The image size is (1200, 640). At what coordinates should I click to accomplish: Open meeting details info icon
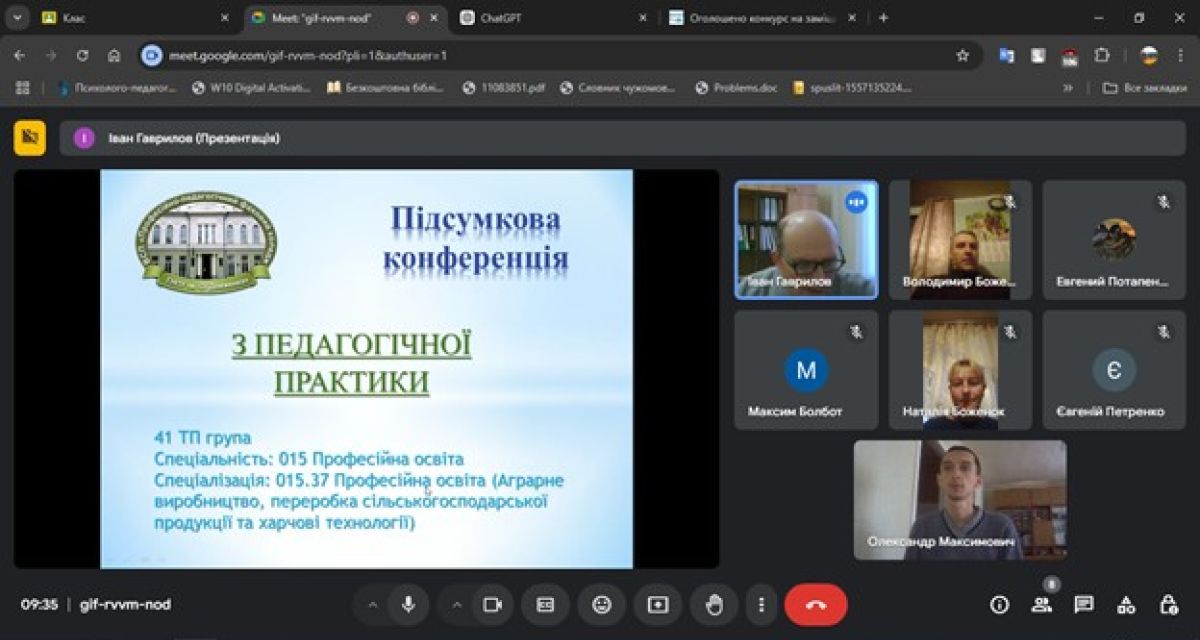coord(998,605)
